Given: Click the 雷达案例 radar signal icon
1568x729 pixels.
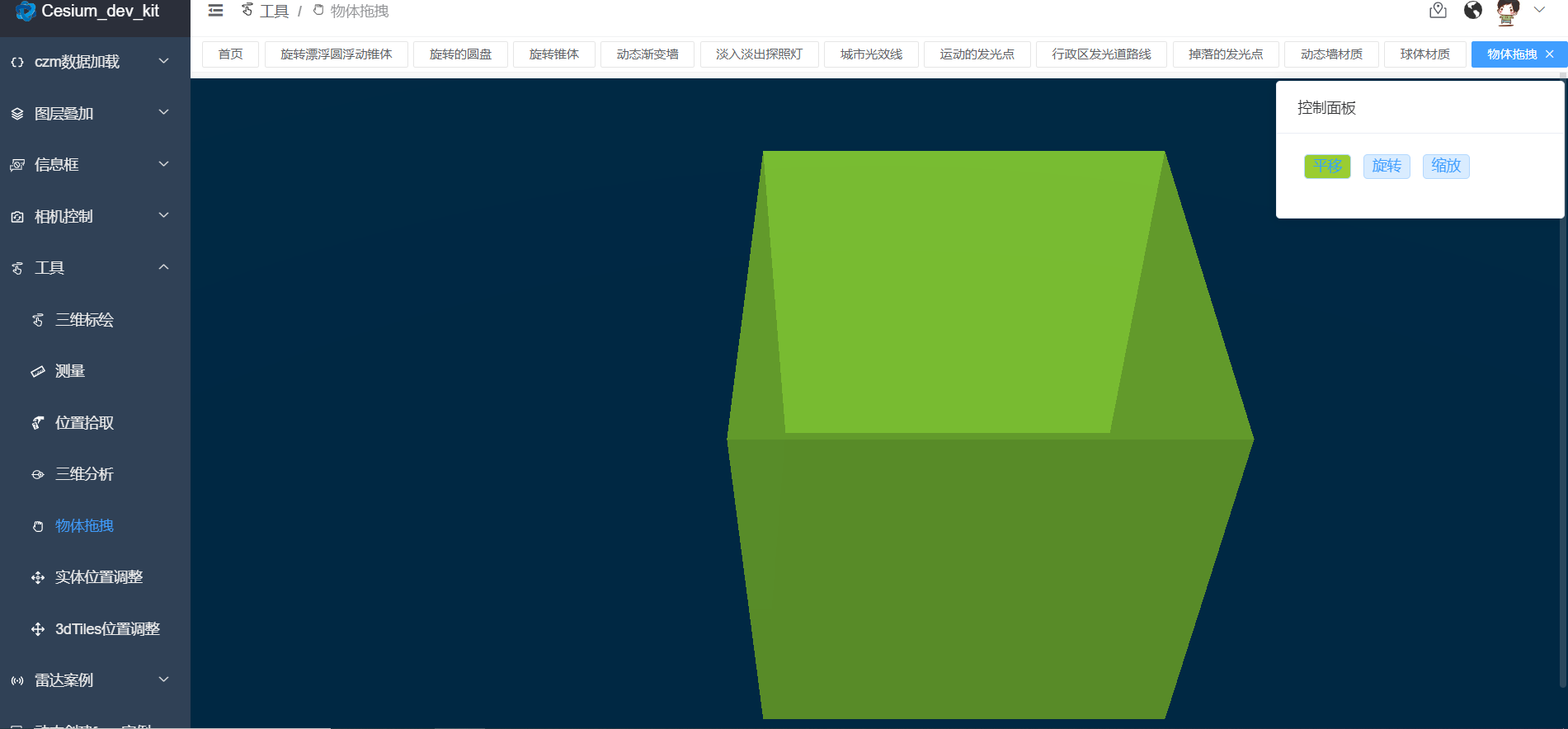Looking at the screenshot, I should click(x=17, y=681).
